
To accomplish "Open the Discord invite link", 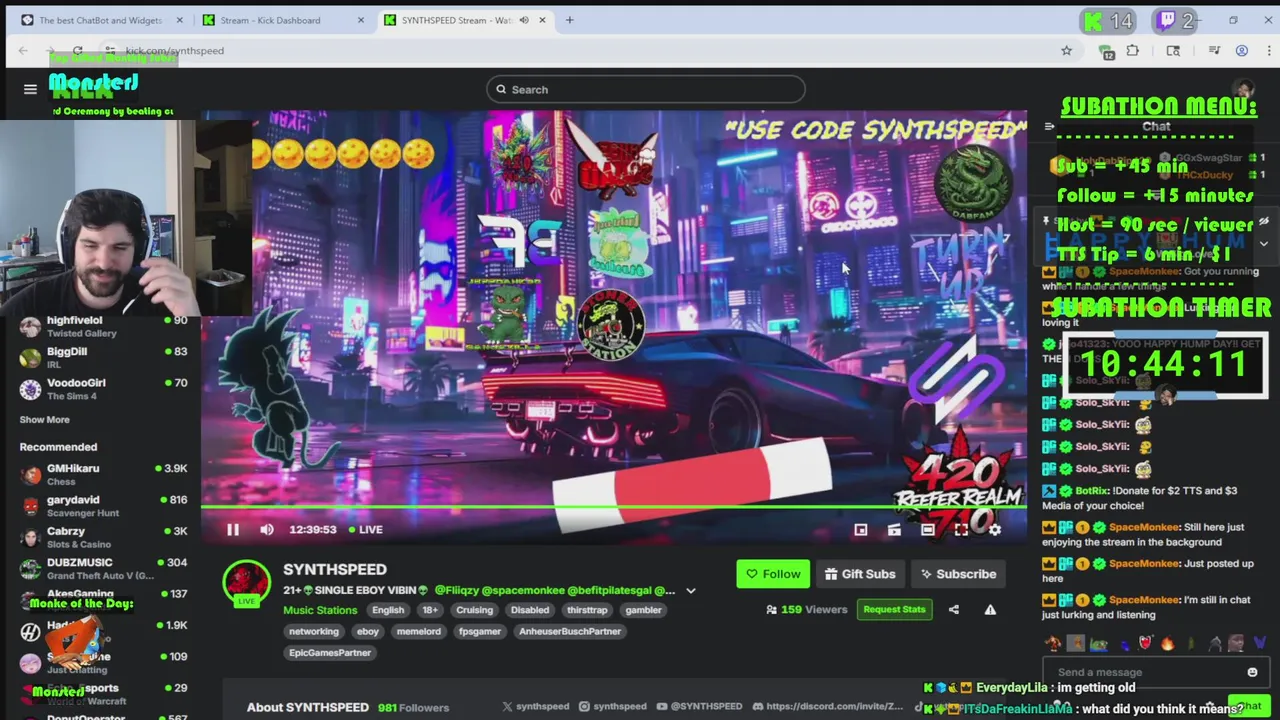I will pos(827,707).
